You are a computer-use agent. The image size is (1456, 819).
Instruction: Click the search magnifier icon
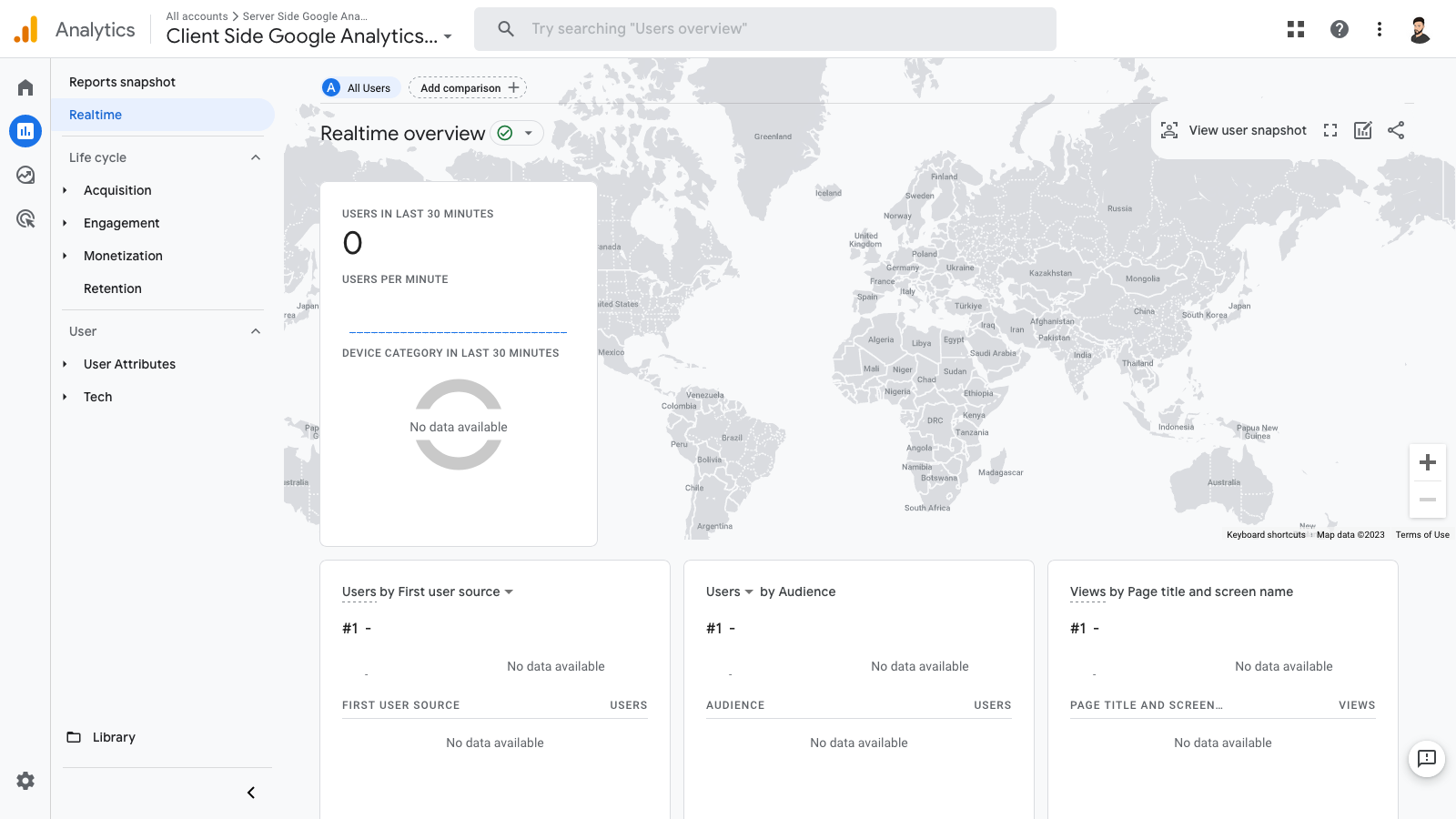(506, 29)
